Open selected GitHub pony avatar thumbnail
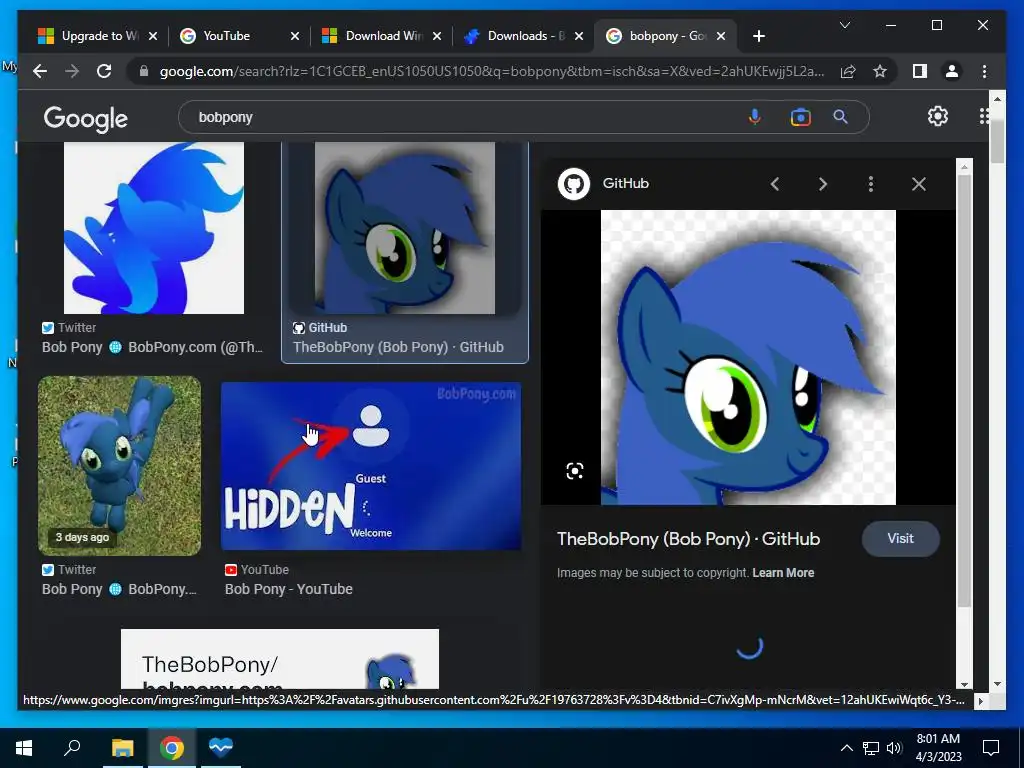1024x768 pixels. 405,228
